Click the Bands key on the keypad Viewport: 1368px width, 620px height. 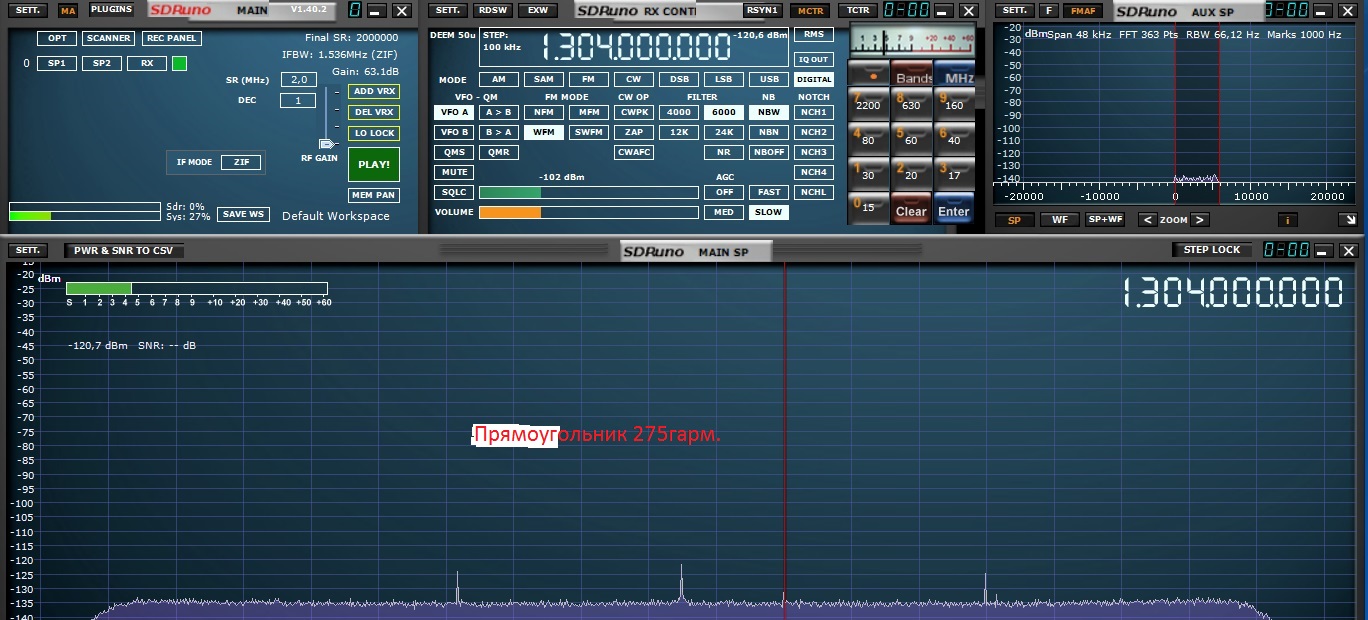point(913,75)
